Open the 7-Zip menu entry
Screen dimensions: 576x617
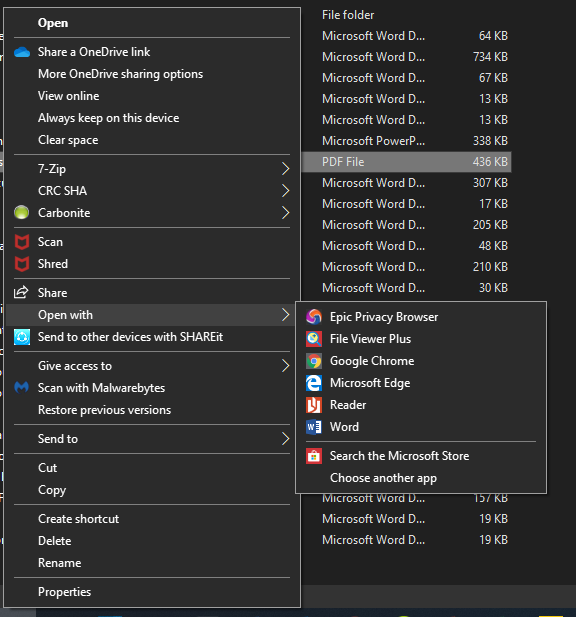click(152, 169)
